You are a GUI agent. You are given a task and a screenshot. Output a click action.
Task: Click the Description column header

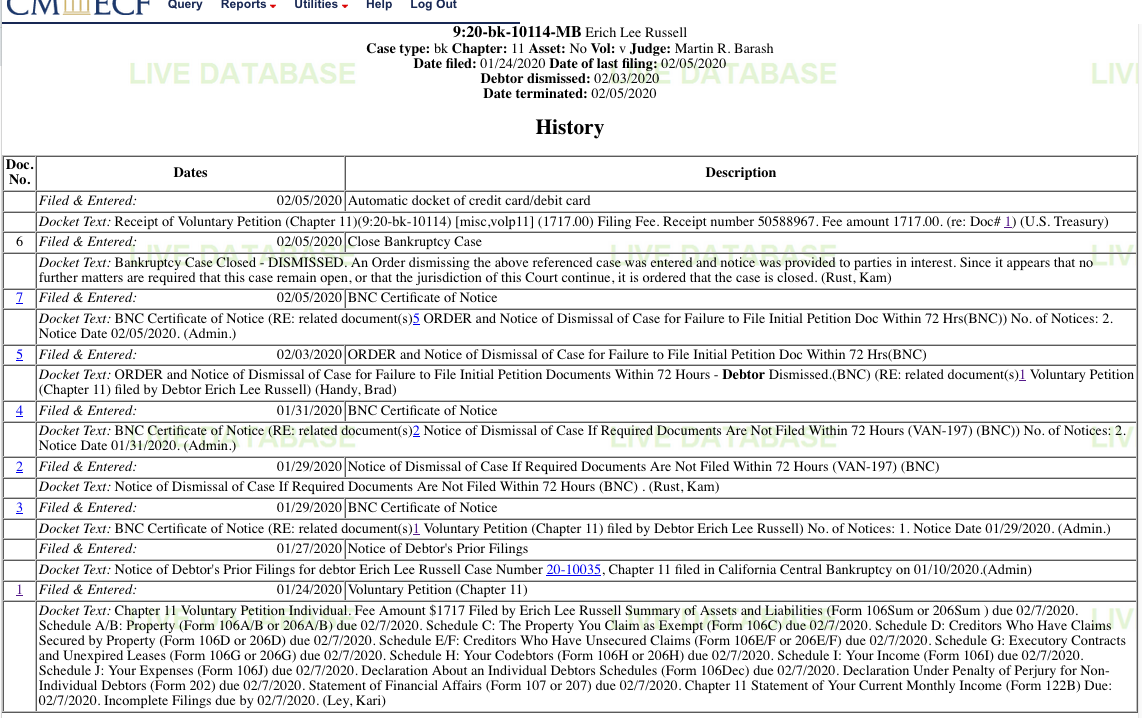tap(741, 173)
